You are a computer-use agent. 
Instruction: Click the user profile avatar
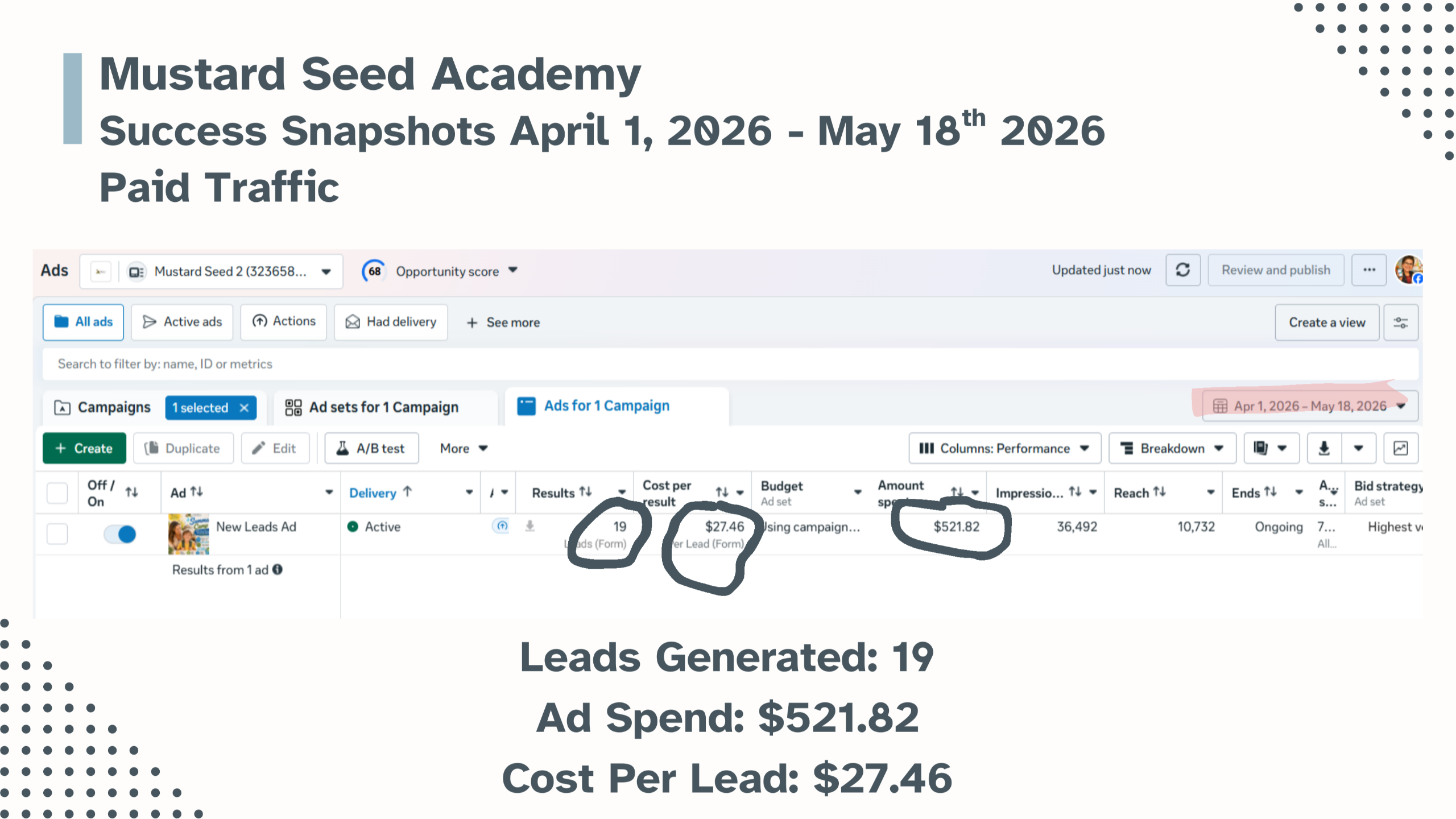coord(1409,270)
